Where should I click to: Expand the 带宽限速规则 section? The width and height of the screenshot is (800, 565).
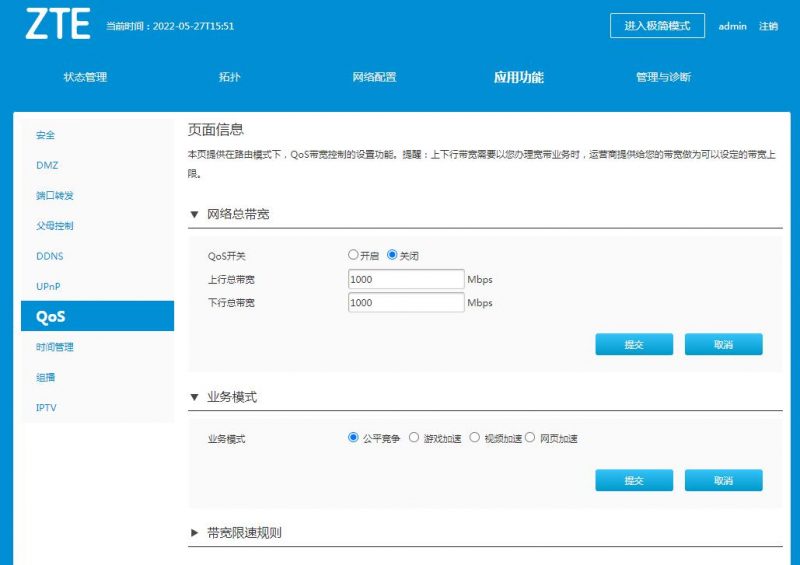[194, 533]
